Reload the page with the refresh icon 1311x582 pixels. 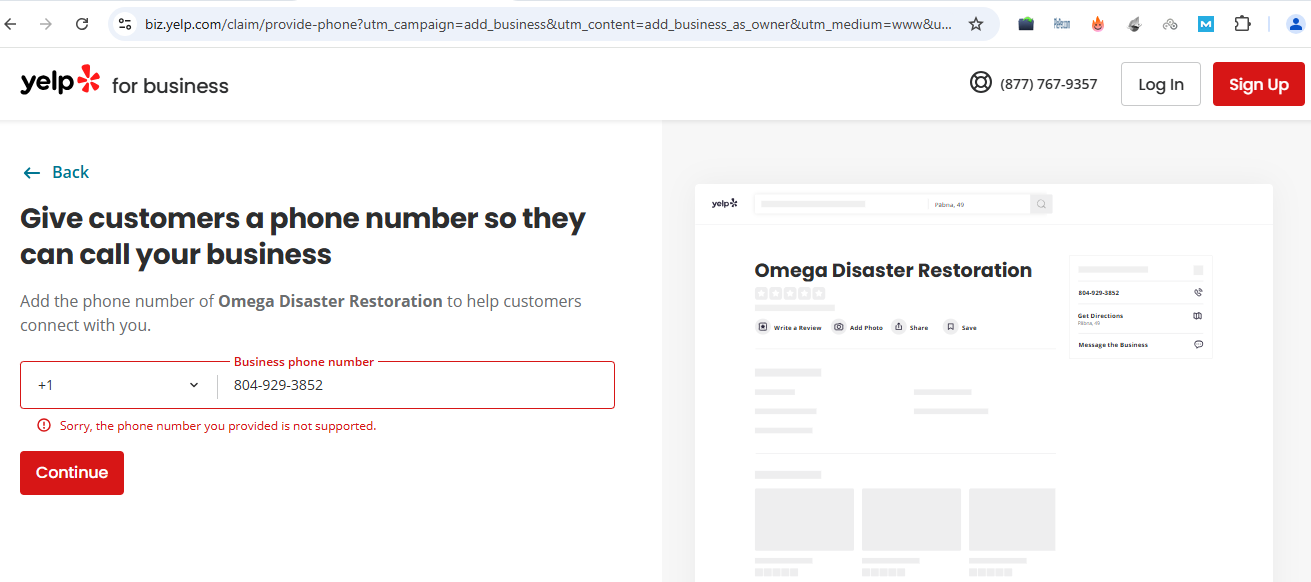[82, 24]
